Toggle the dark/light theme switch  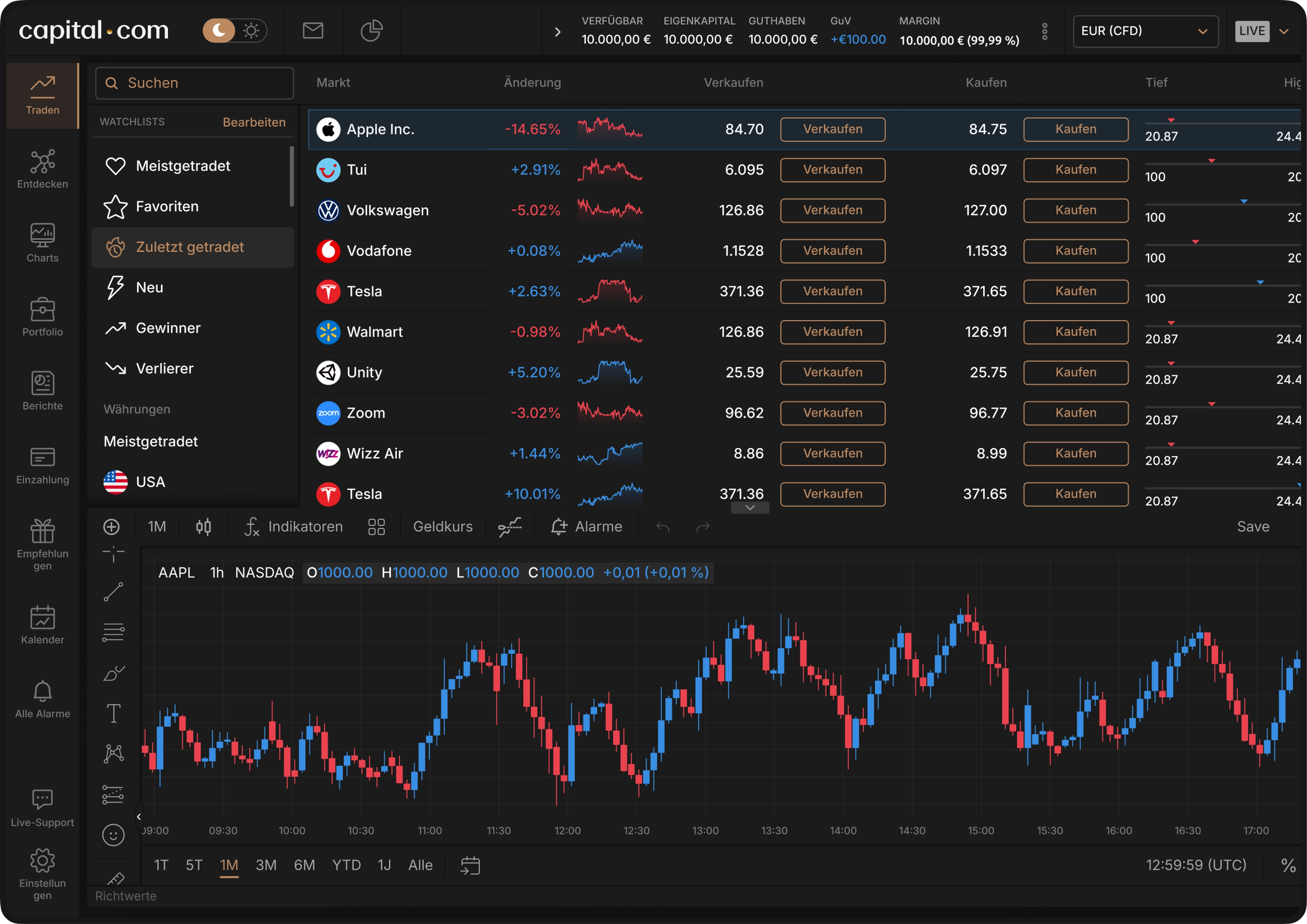[235, 31]
